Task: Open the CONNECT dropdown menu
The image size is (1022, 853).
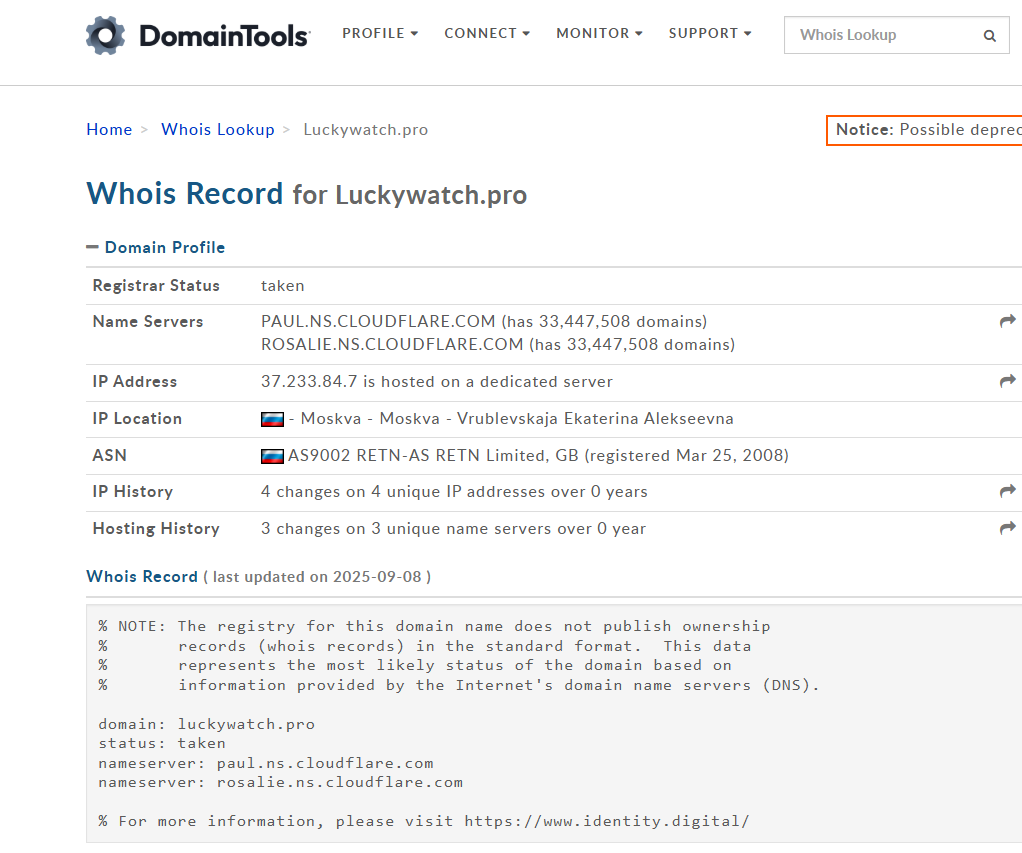Action: tap(487, 33)
